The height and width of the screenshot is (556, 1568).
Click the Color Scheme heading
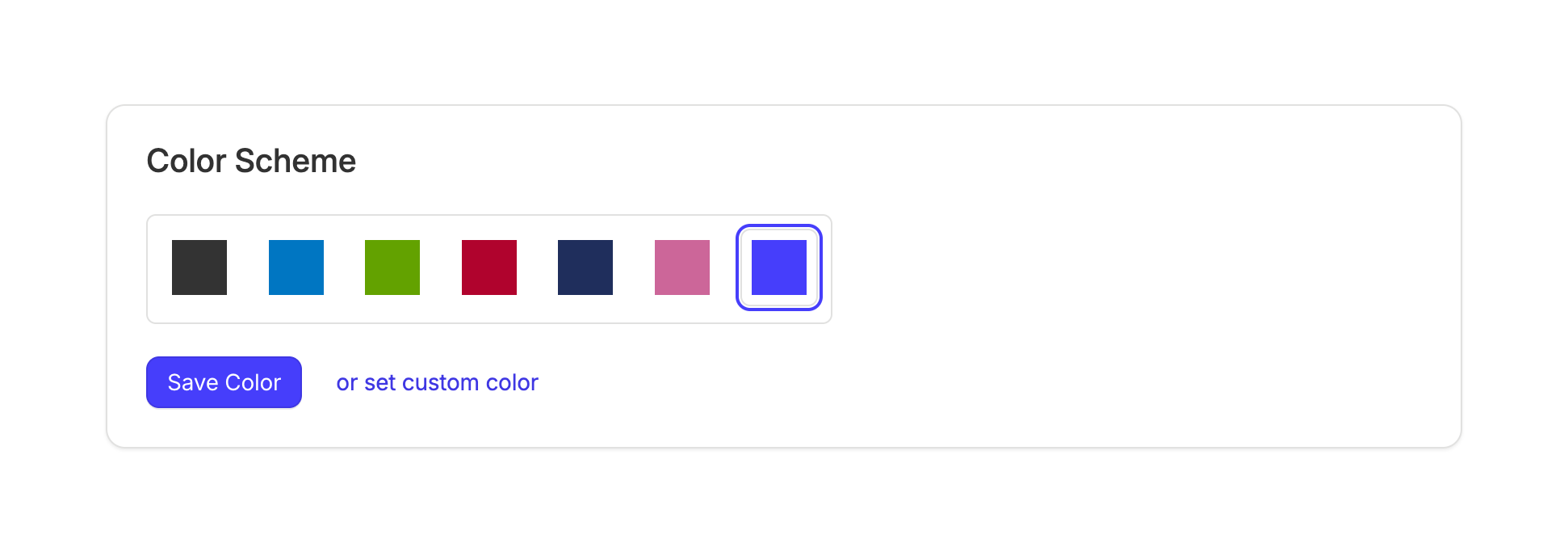(x=251, y=161)
